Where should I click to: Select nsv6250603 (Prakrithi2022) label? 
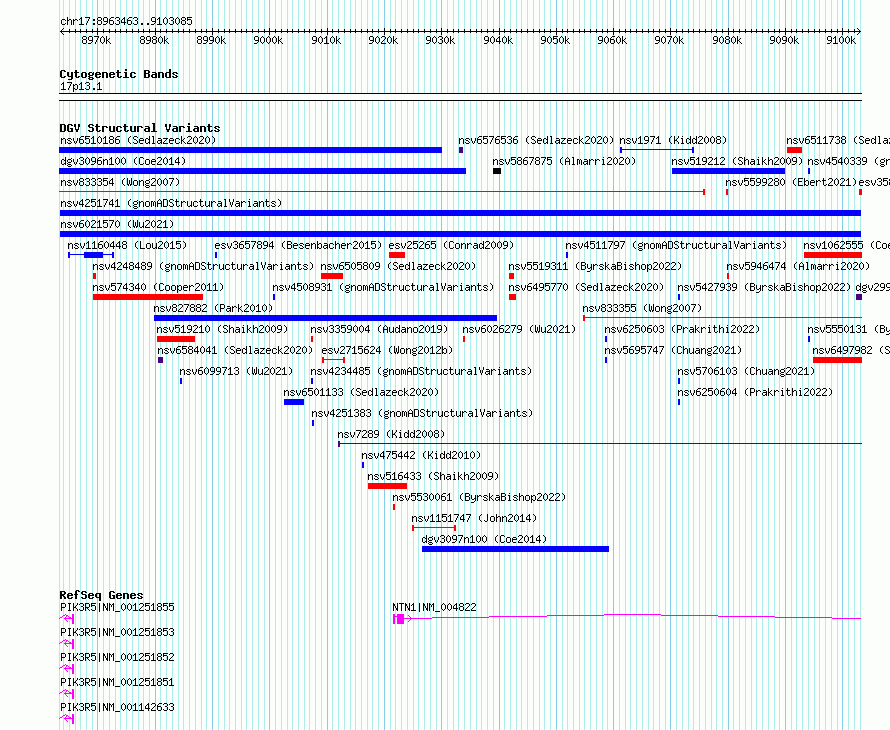pyautogui.click(x=682, y=329)
